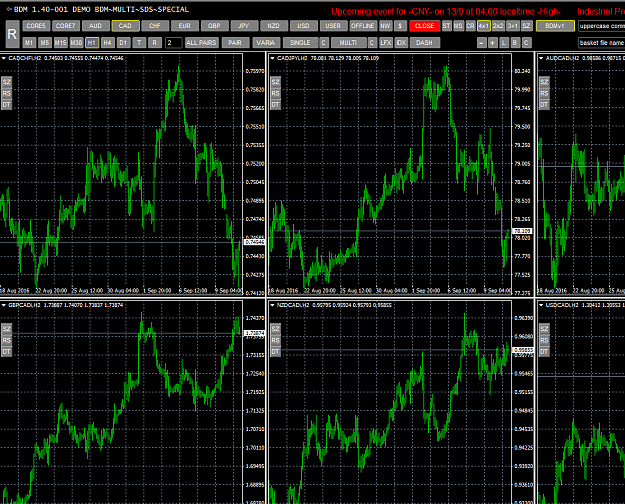Click the minus button

pyautogui.click(x=482, y=43)
